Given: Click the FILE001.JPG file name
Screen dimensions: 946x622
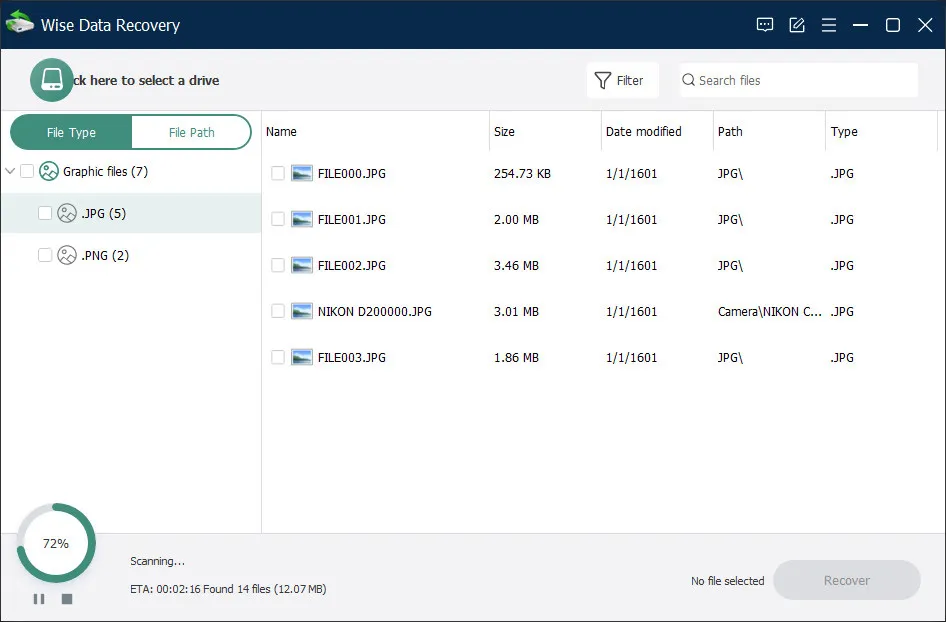Looking at the screenshot, I should point(352,220).
